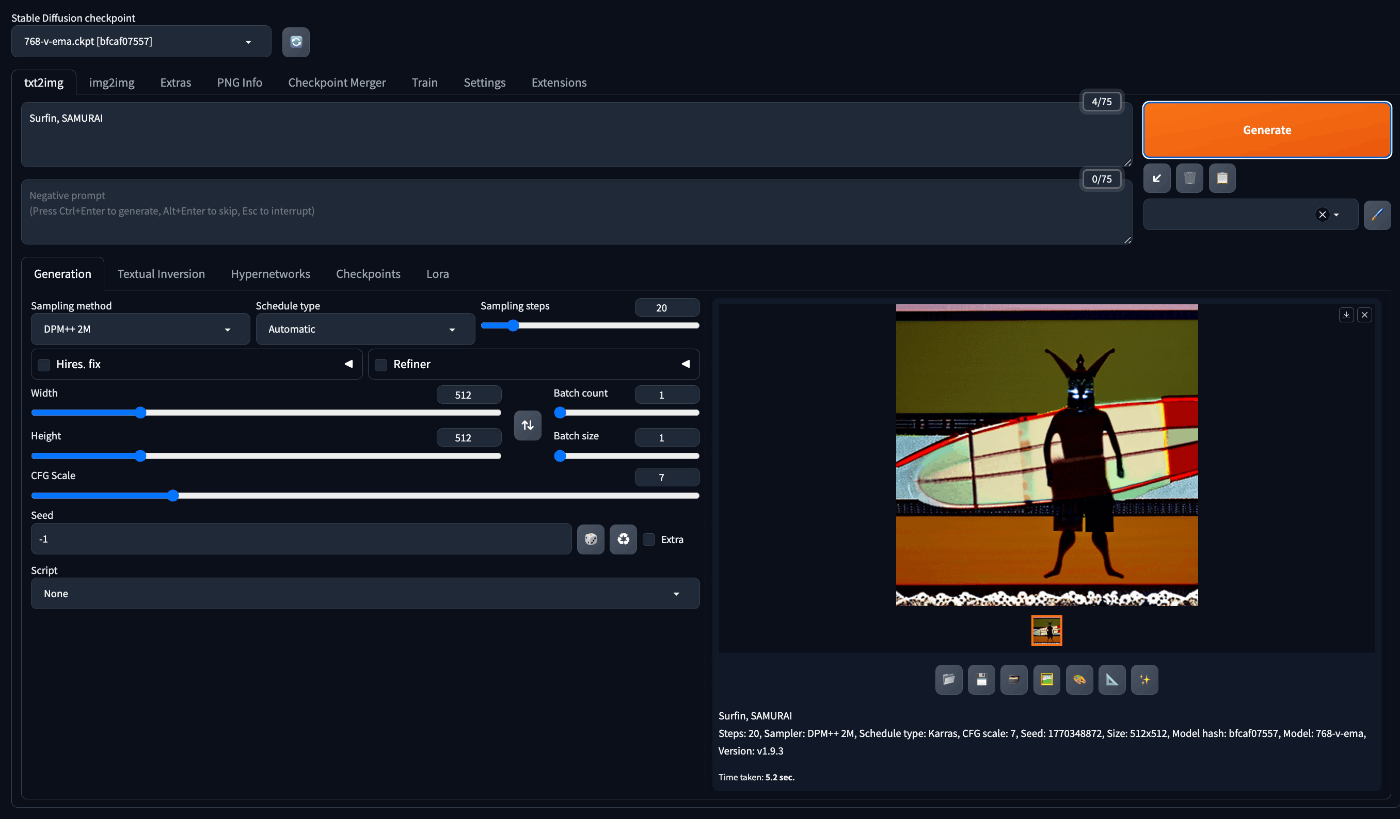Adjust the Sampling steps slider
Viewport: 1400px width, 819px height.
[x=590, y=325]
